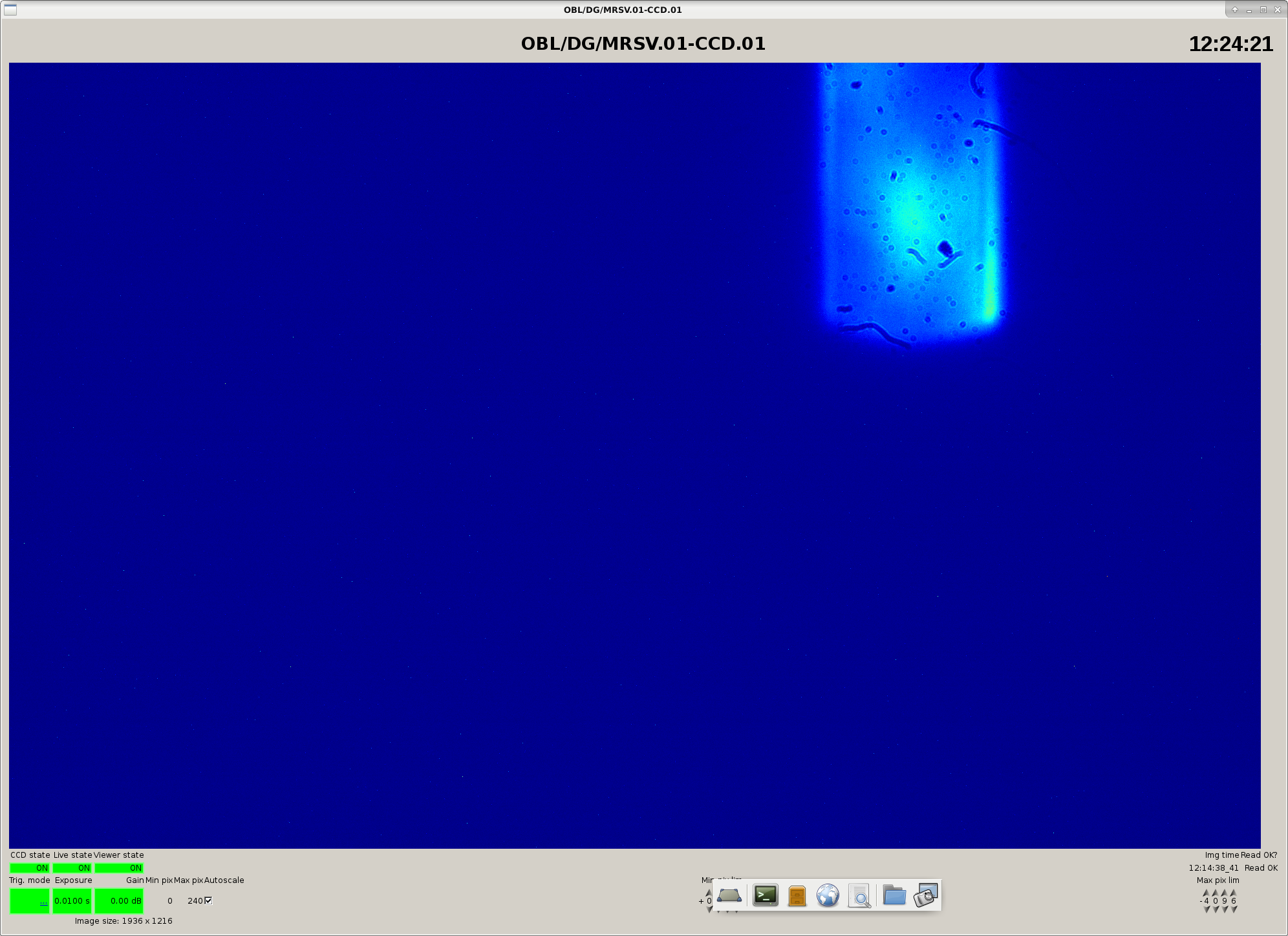
Task: Increment thousands digit of Max pix lim
Action: [x=1206, y=893]
